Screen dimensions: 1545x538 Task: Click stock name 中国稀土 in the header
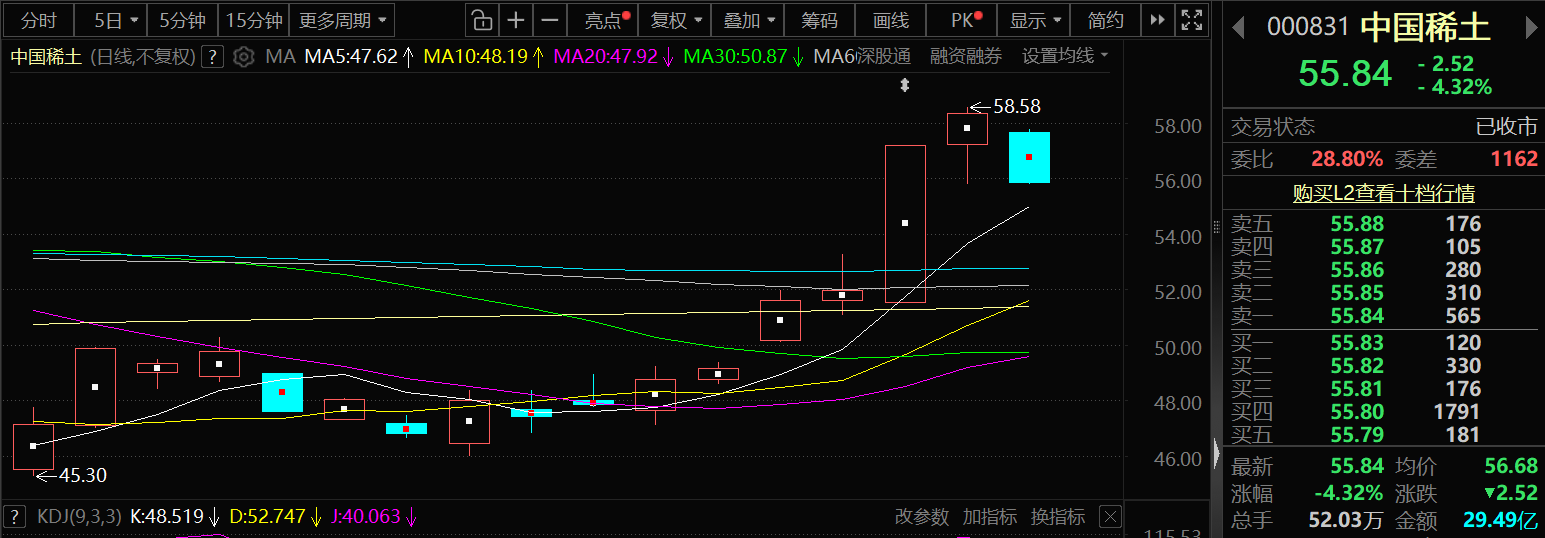(x=1426, y=27)
